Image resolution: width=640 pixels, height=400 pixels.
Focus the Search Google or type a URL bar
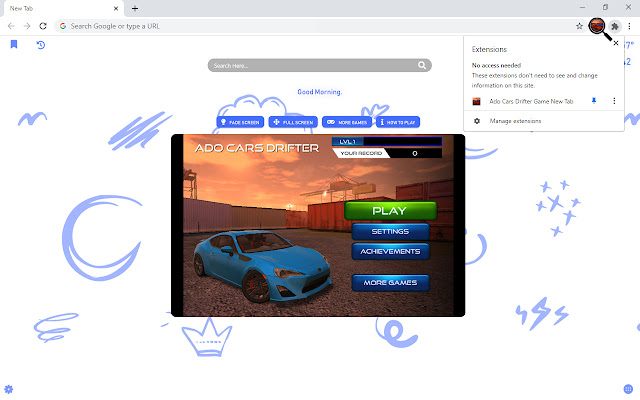point(318,26)
